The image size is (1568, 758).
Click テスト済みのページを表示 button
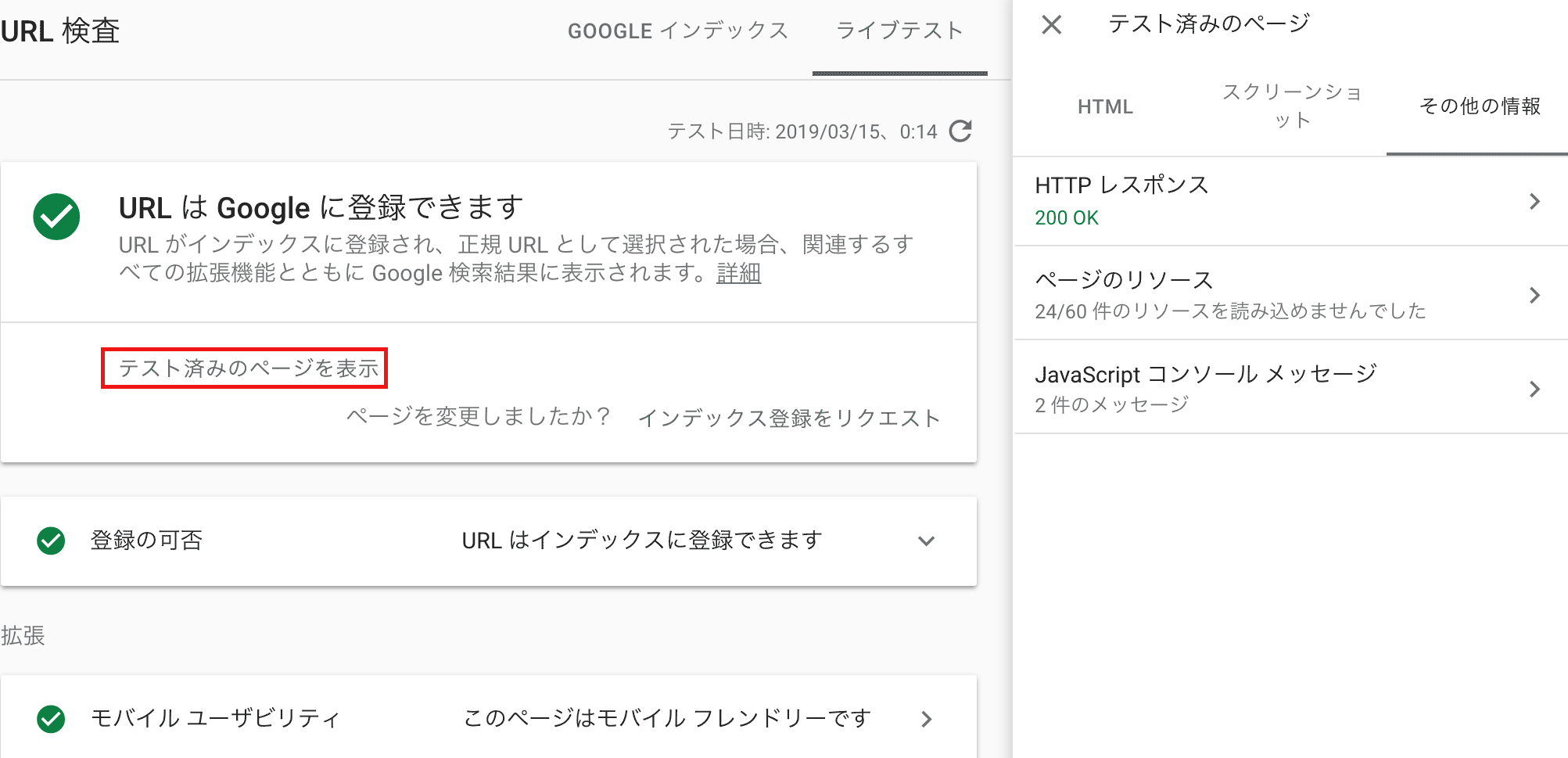pos(245,368)
